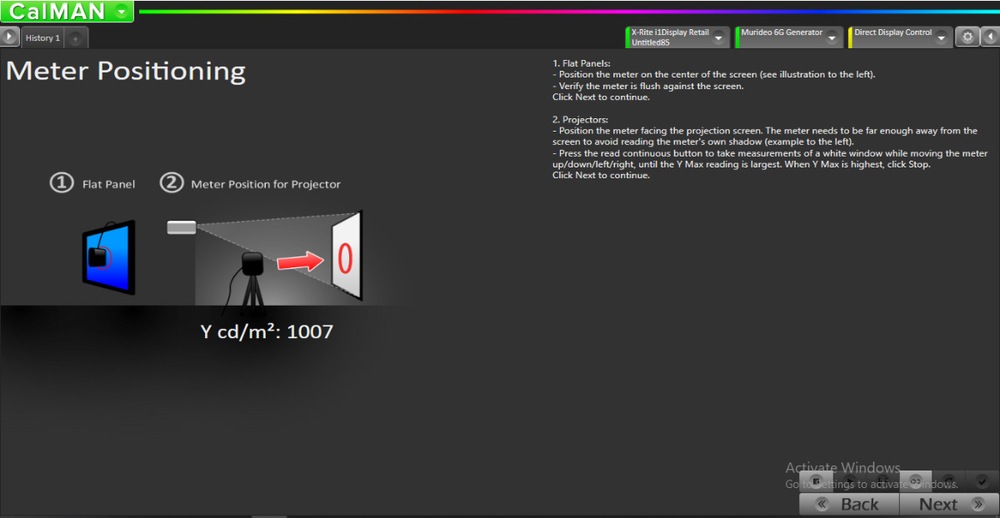The image size is (1000, 518).
Task: Go to the previous step with Back
Action: 849,504
